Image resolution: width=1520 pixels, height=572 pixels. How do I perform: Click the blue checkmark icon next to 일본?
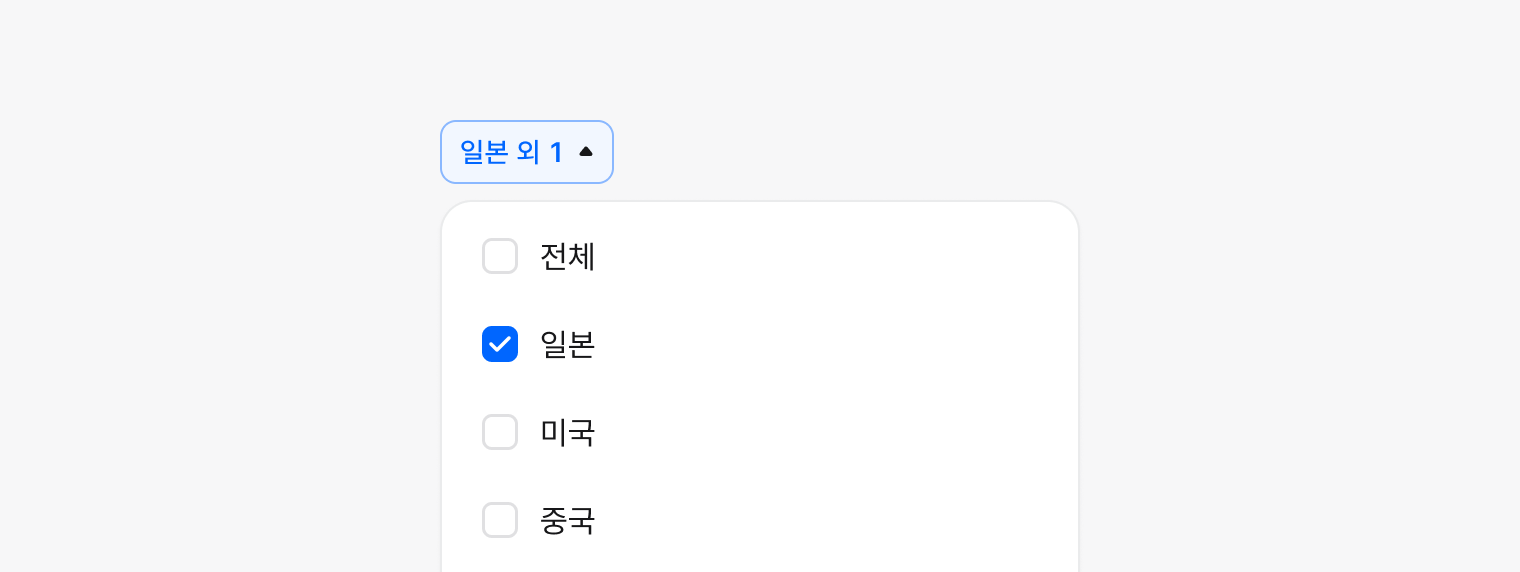(x=500, y=344)
